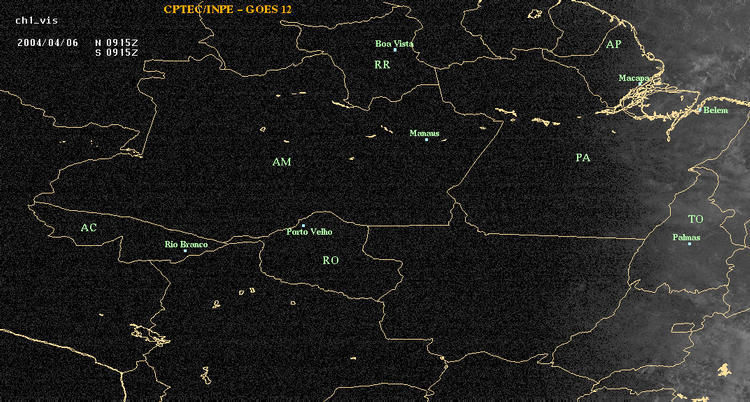
Task: Click the Belem city marker dot
Action: coord(700,110)
